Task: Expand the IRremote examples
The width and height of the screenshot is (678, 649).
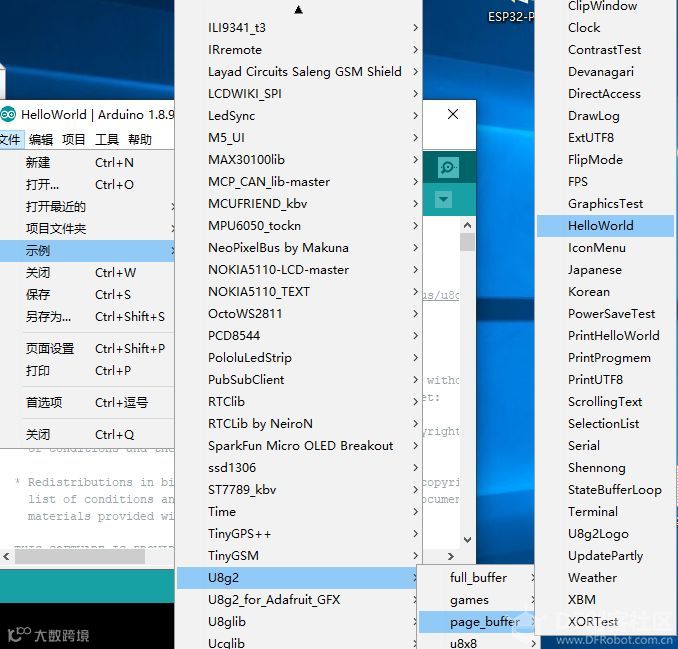Action: 298,50
